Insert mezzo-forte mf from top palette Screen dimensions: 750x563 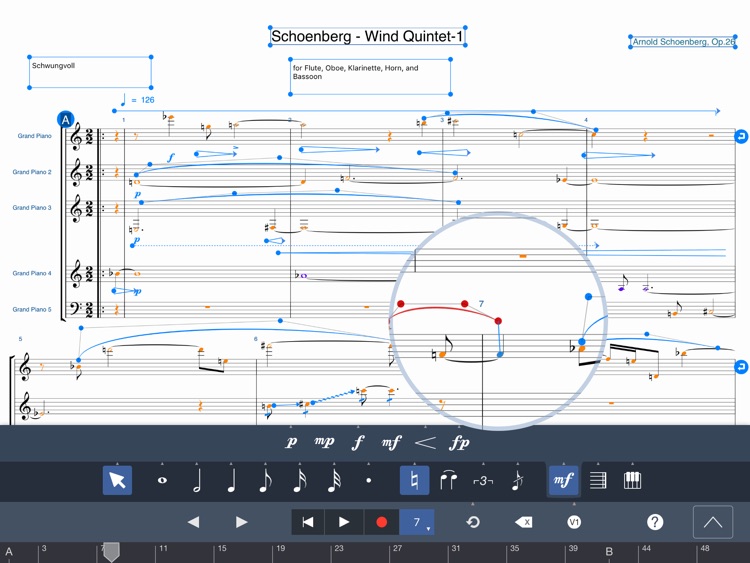coord(392,442)
